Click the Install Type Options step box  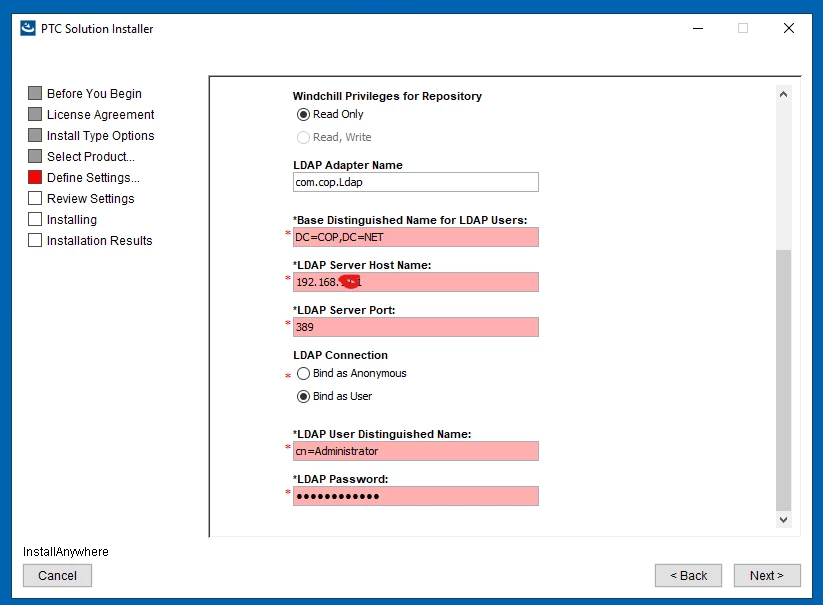[x=35, y=135]
